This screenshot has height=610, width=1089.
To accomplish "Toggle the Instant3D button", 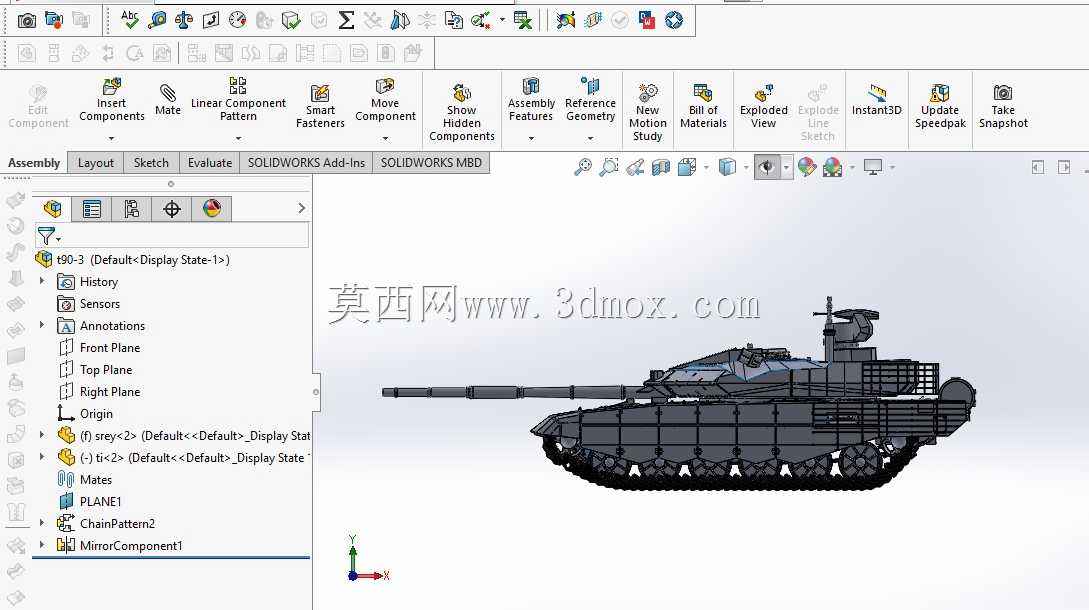I will [x=876, y=100].
